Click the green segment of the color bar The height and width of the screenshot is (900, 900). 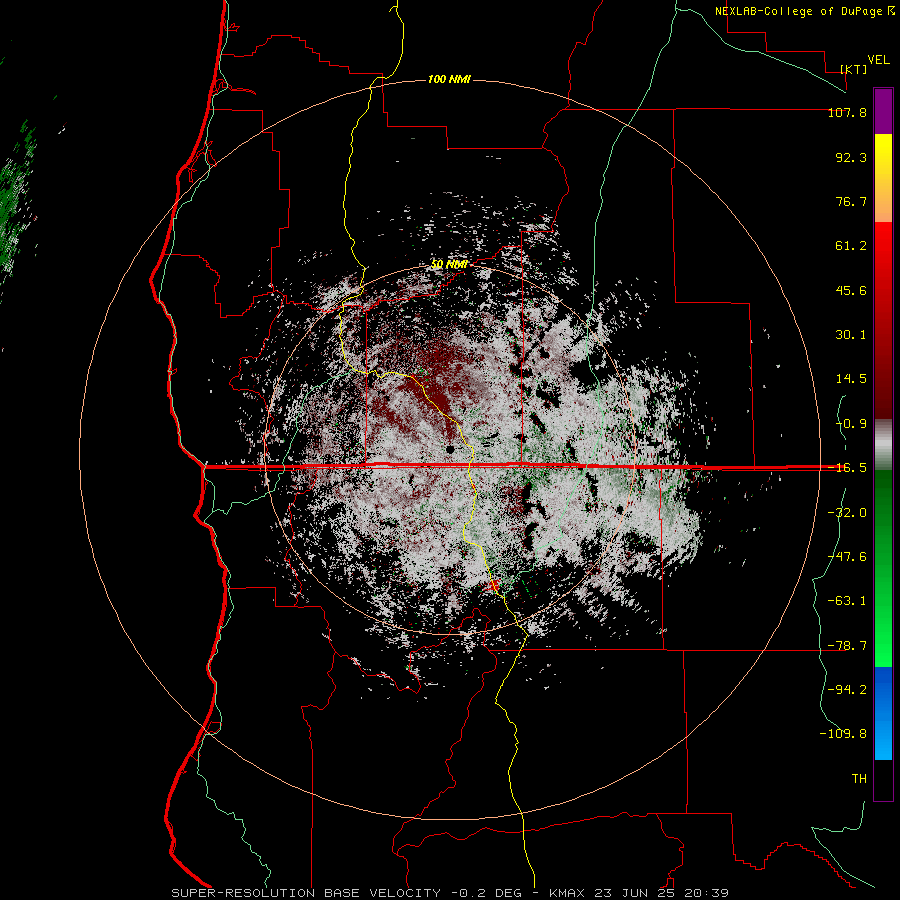883,568
